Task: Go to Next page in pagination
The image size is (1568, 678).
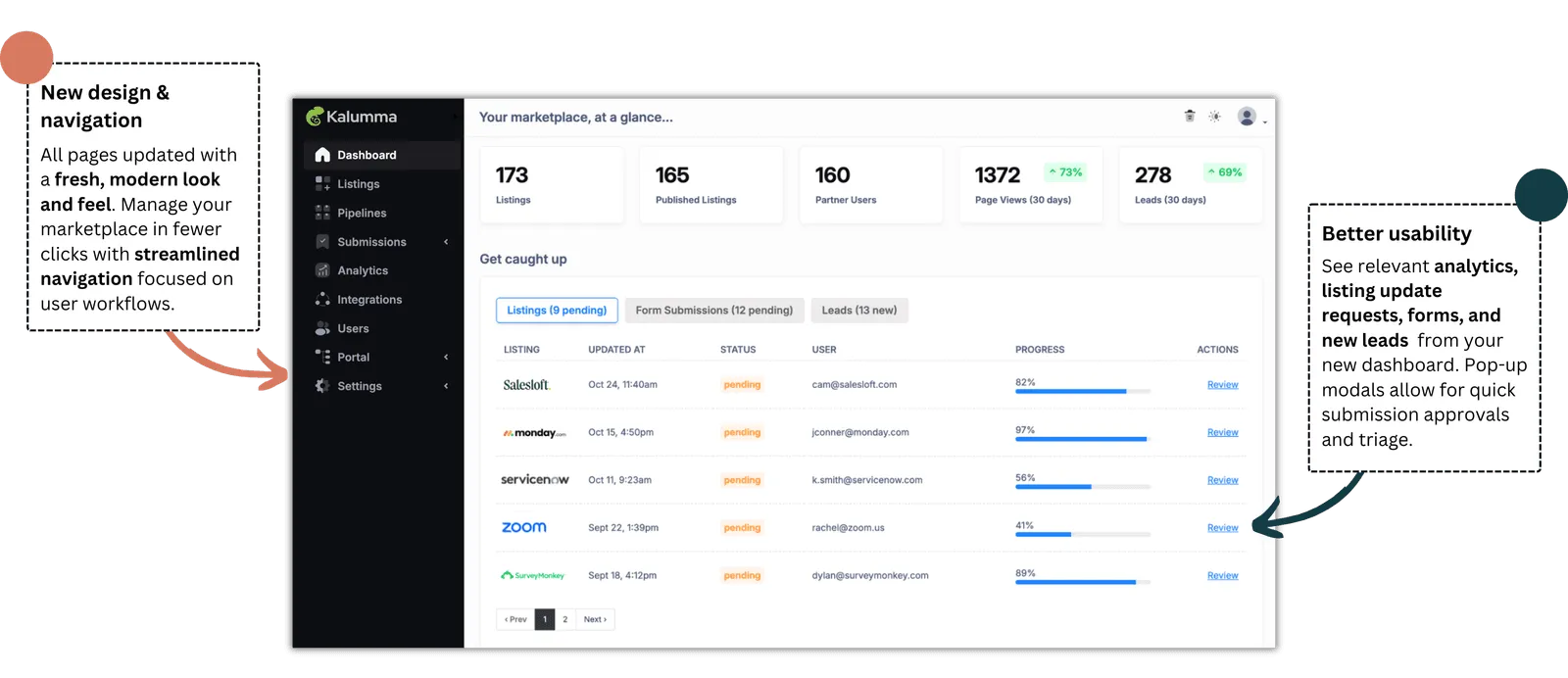Action: 595,619
